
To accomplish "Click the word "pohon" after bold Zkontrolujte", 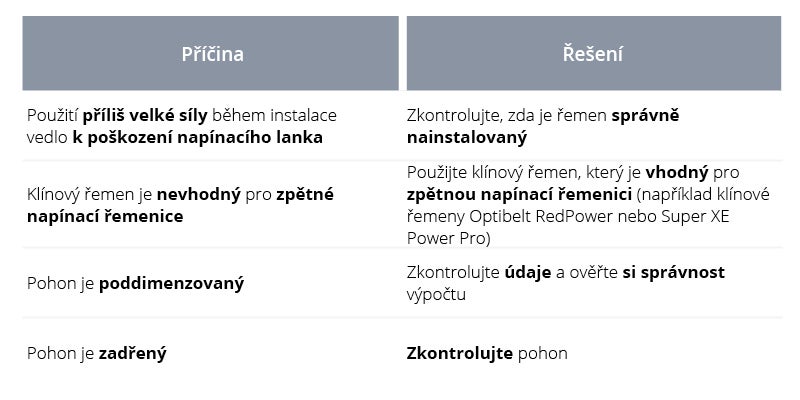I will click(x=542, y=352).
